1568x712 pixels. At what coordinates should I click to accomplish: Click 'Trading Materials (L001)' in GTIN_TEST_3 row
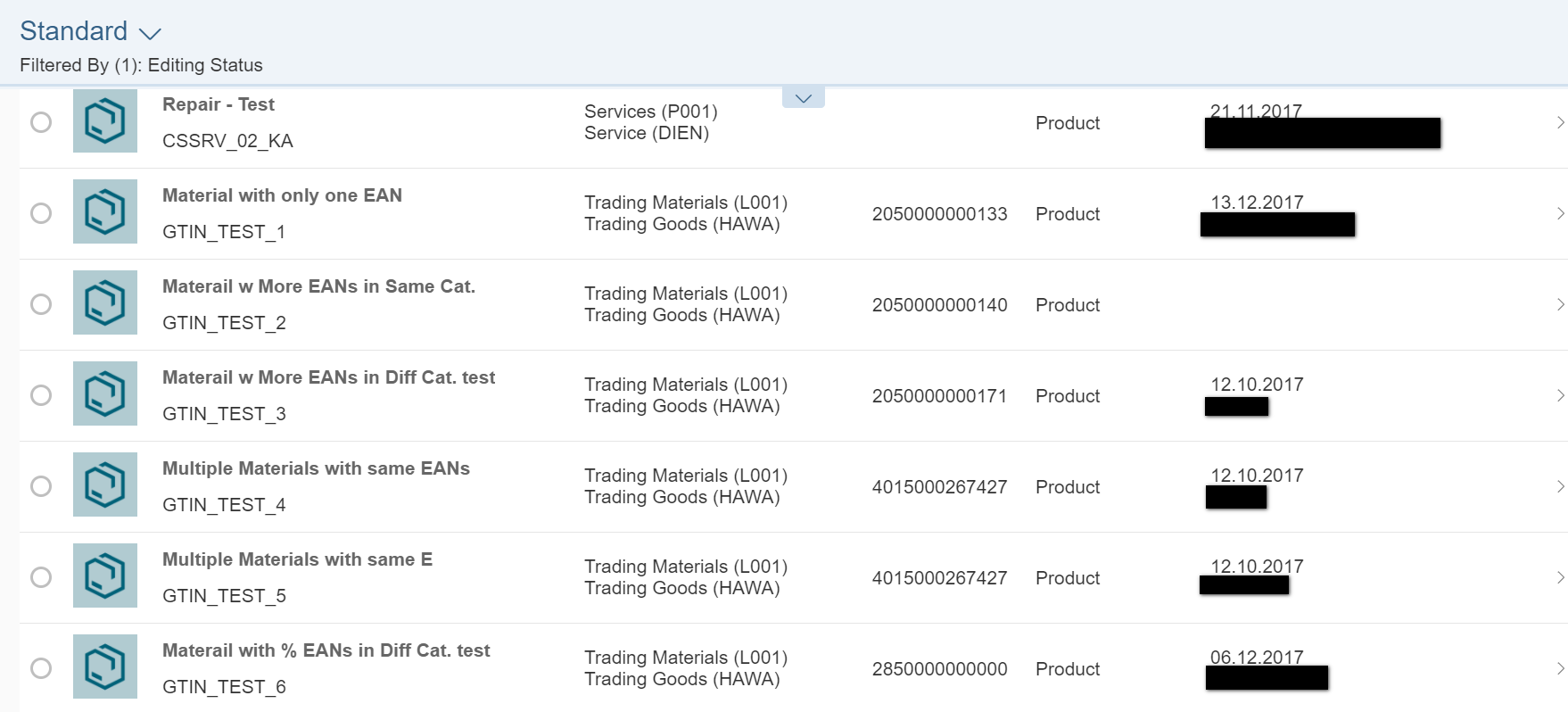(686, 385)
